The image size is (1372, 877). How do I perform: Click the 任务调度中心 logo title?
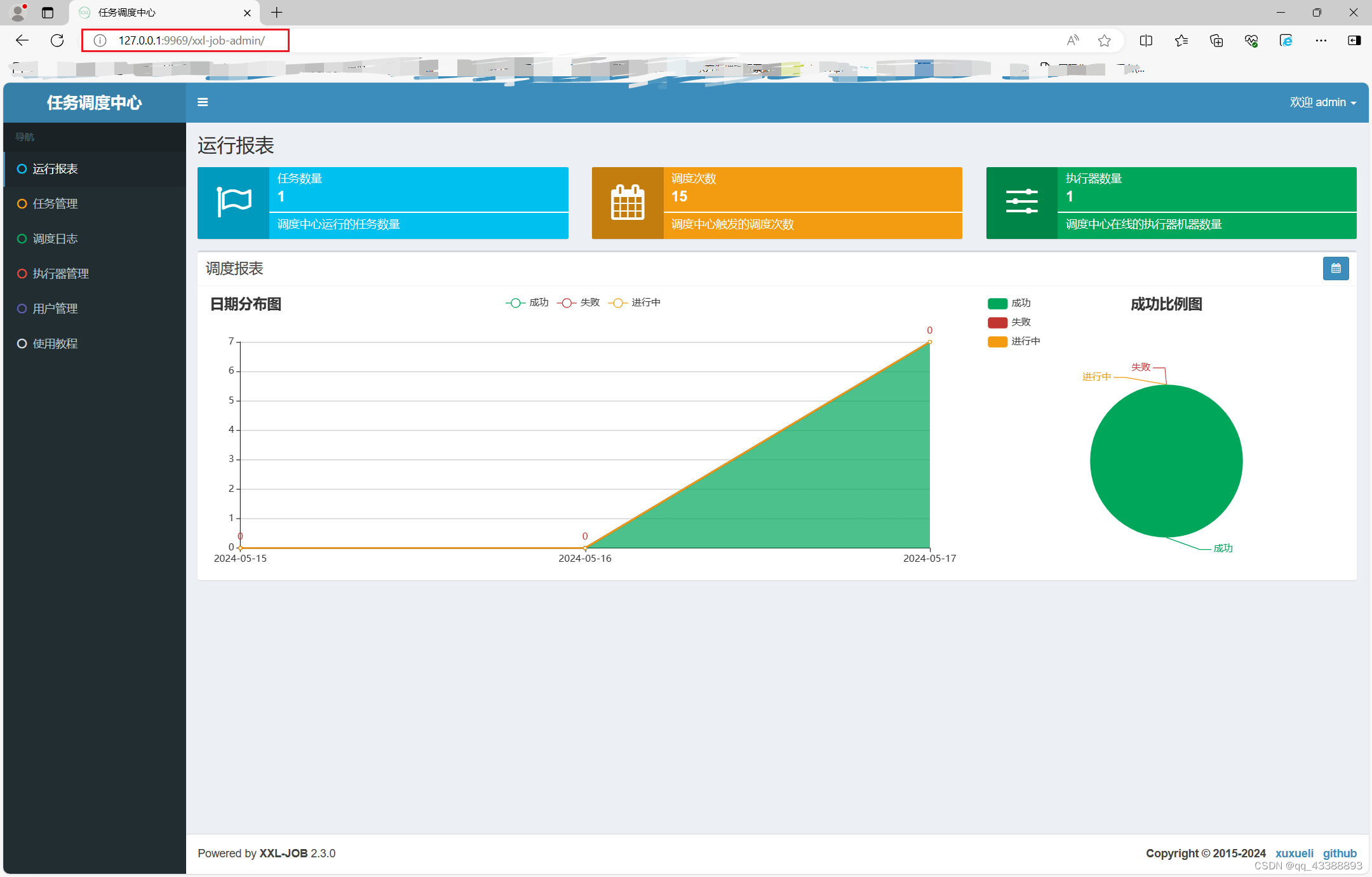point(95,102)
